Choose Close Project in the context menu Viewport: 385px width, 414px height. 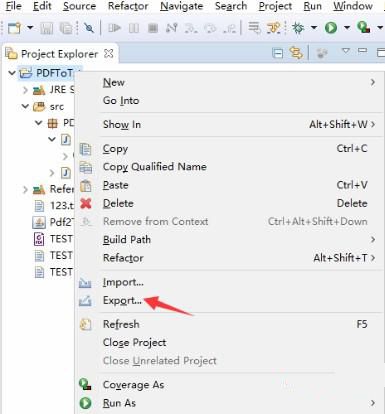tap(134, 342)
